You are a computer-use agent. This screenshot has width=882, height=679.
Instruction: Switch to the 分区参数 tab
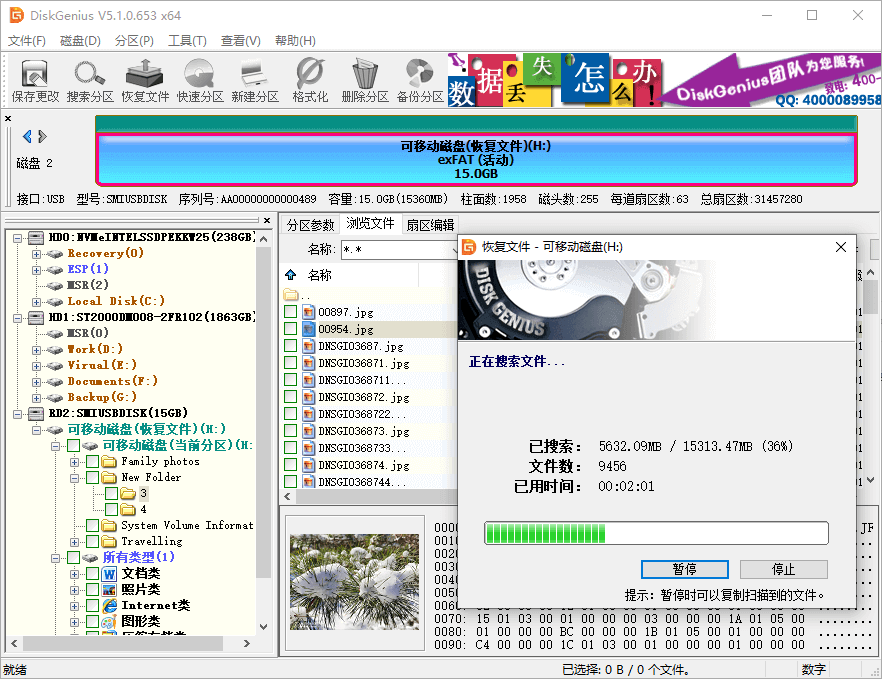click(x=310, y=225)
